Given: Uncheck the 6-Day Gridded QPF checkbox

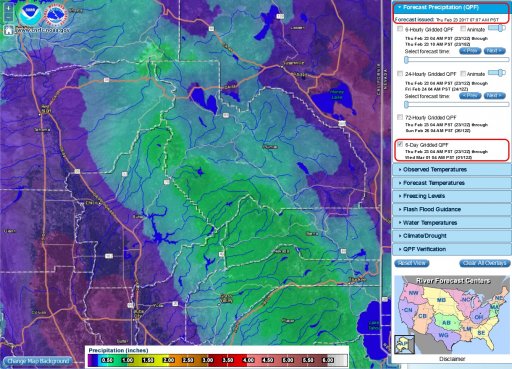Looking at the screenshot, I should coord(400,144).
